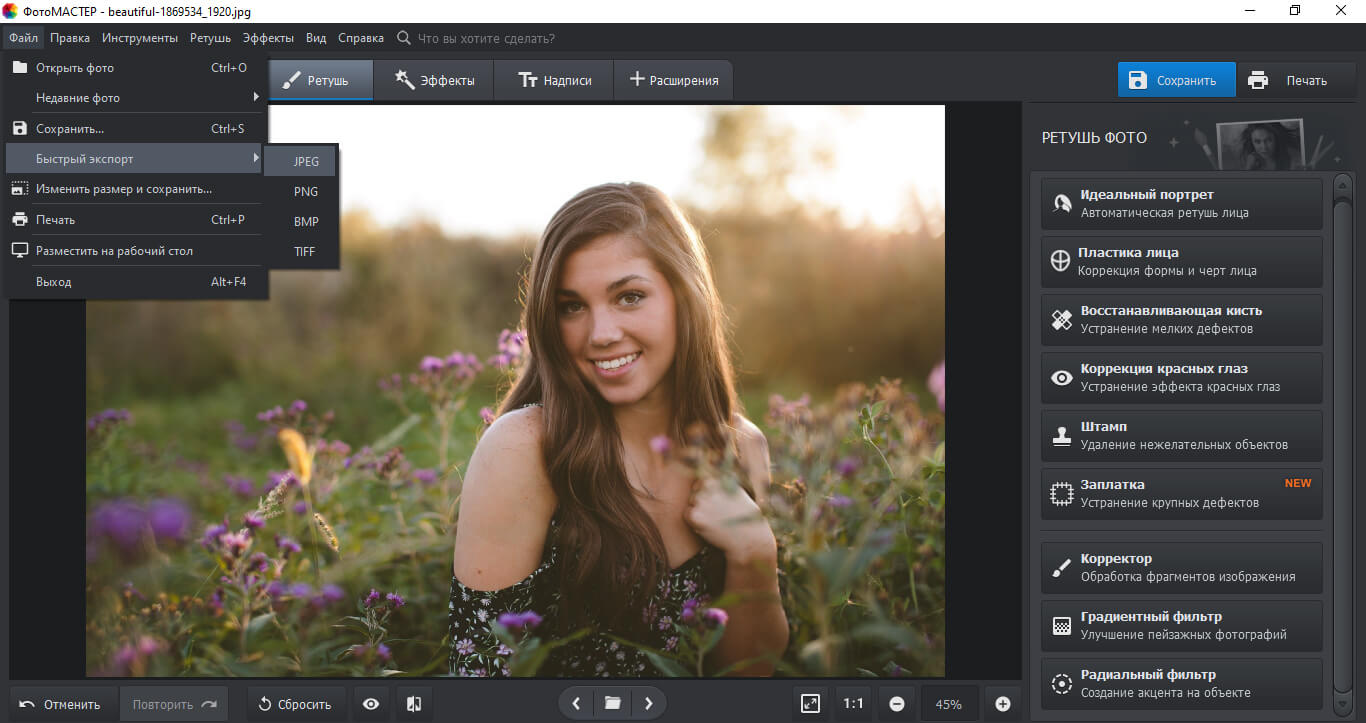Viewport: 1366px width, 723px height.
Task: Select the Radial Filter icon
Action: [1061, 684]
